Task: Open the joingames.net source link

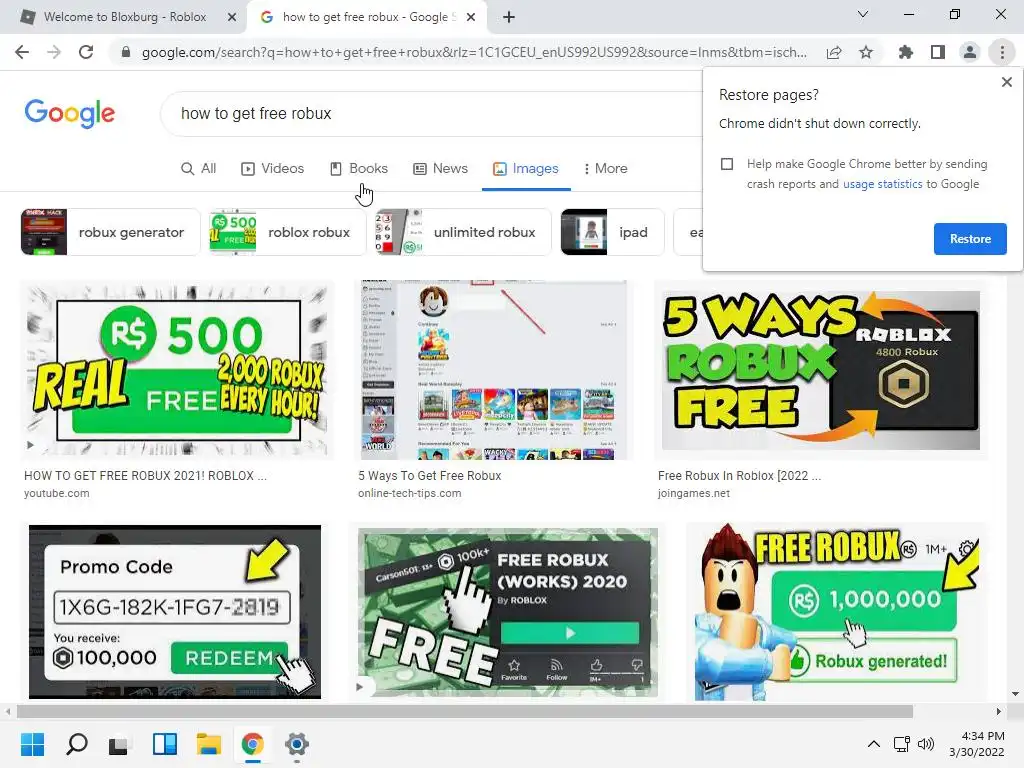Action: (x=694, y=493)
